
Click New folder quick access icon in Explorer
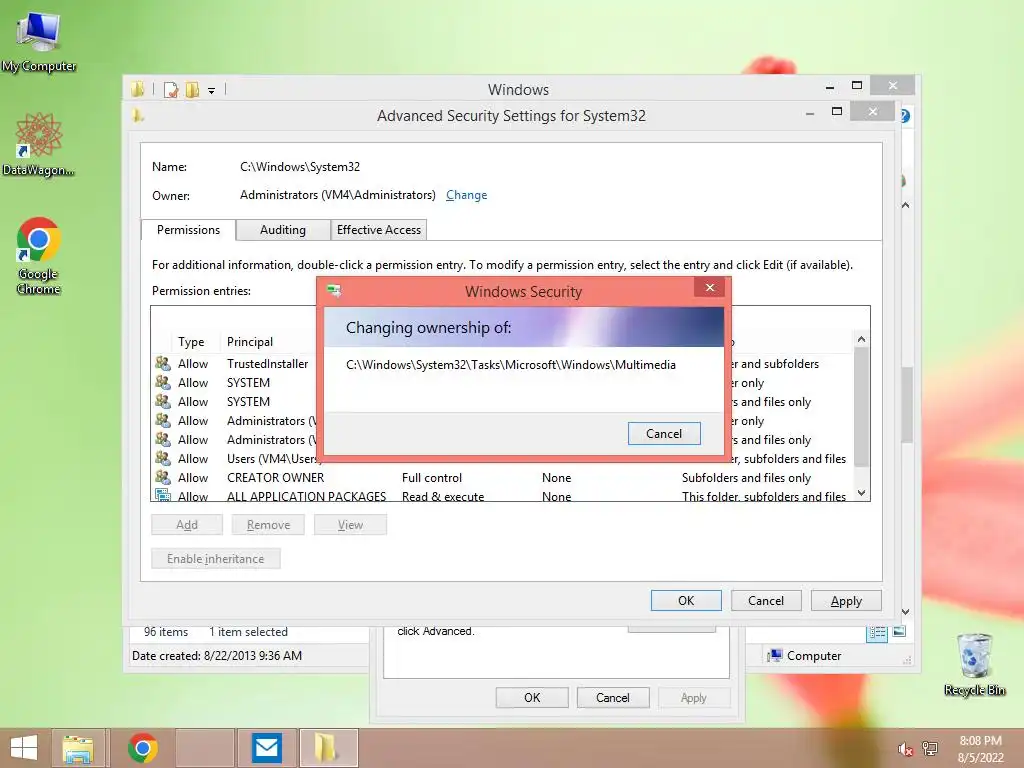[192, 89]
